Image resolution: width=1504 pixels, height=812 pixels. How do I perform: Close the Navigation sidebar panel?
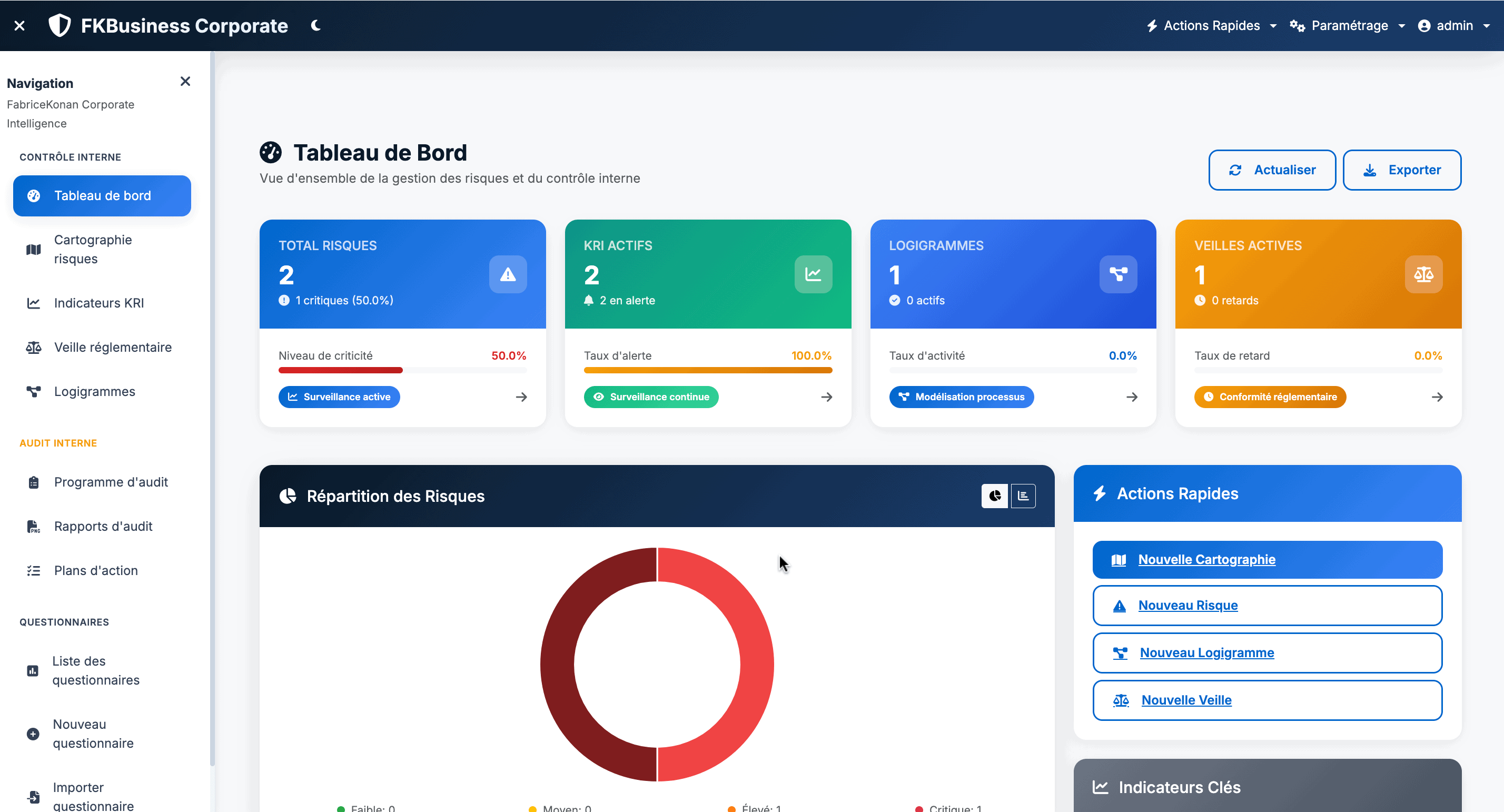click(185, 82)
